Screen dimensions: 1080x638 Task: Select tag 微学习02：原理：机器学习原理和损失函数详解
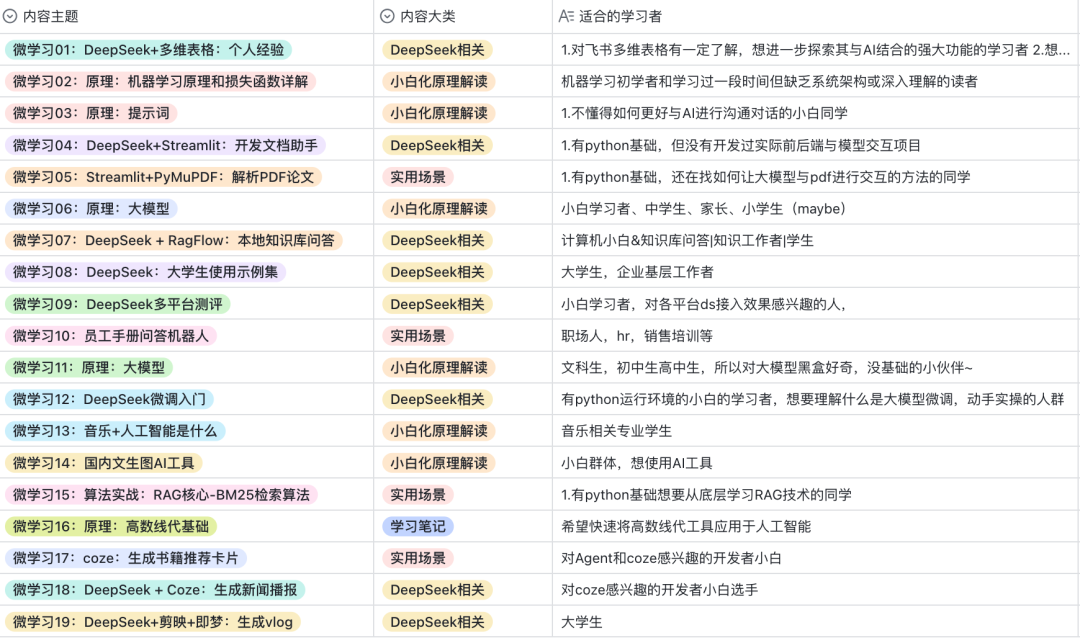tap(160, 81)
